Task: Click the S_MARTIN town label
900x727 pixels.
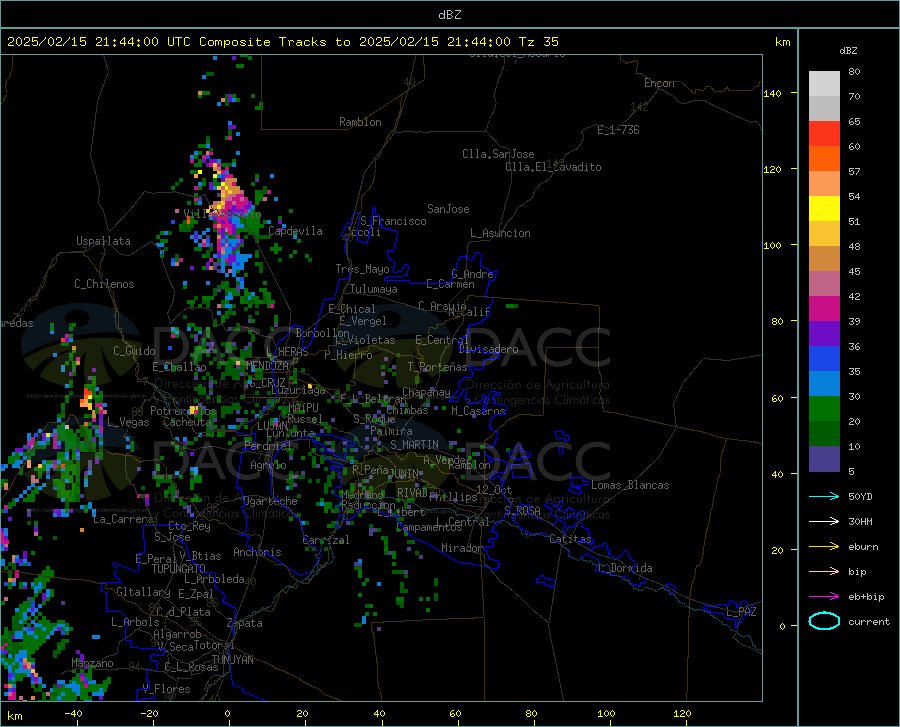Action: [414, 445]
